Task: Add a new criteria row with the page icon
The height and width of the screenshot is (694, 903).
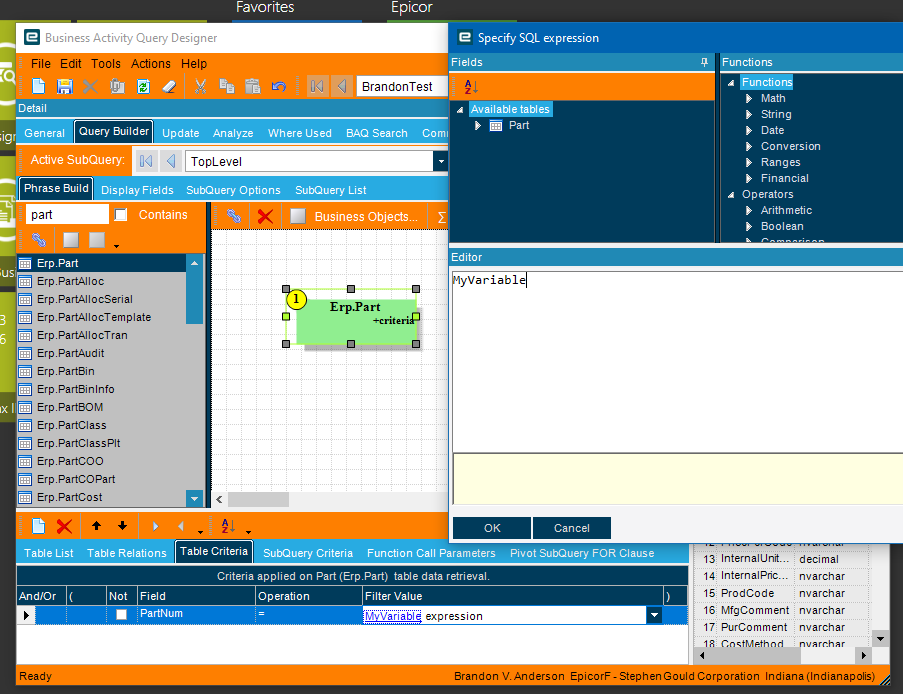Action: (39, 526)
